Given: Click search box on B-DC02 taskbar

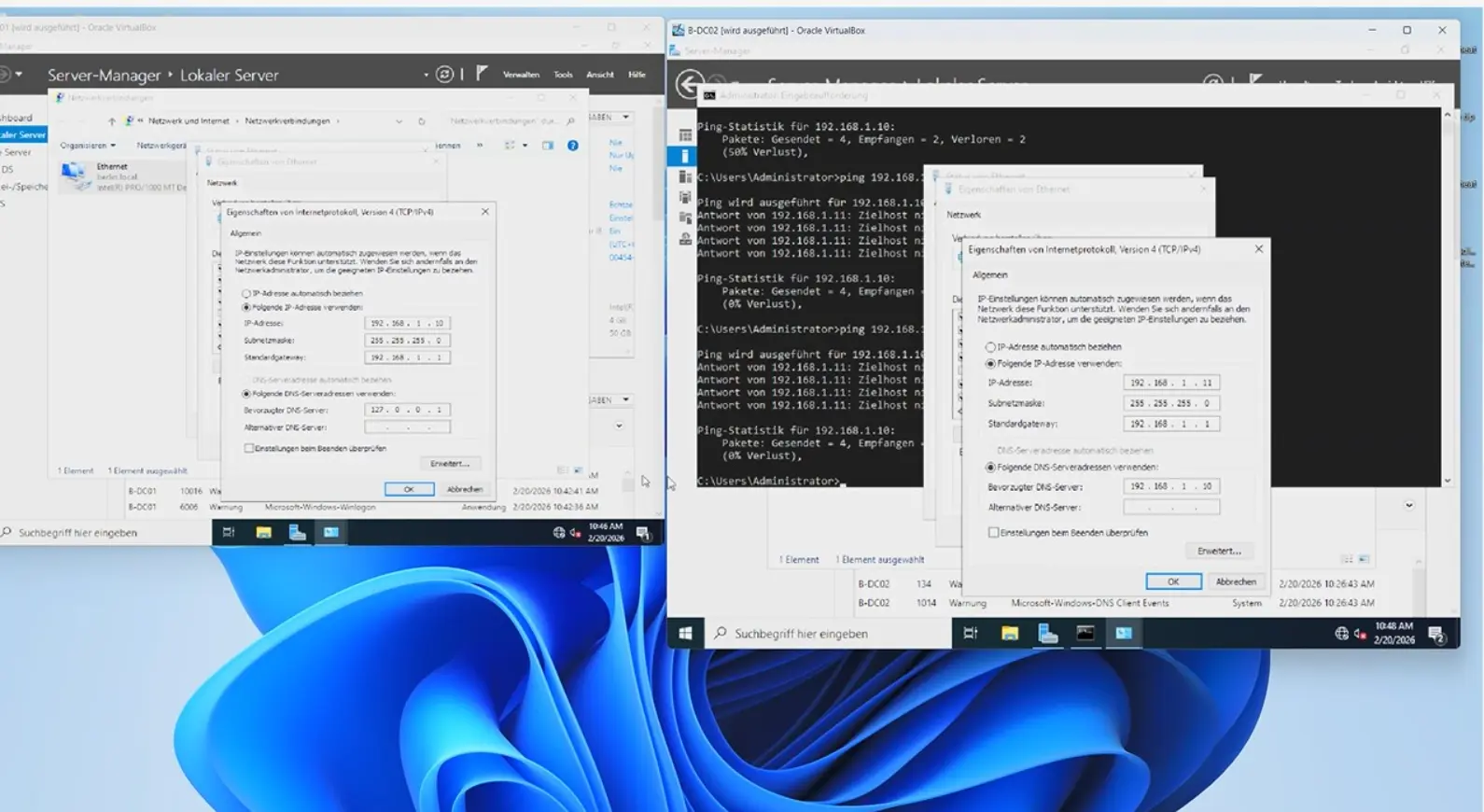Looking at the screenshot, I should pos(829,633).
